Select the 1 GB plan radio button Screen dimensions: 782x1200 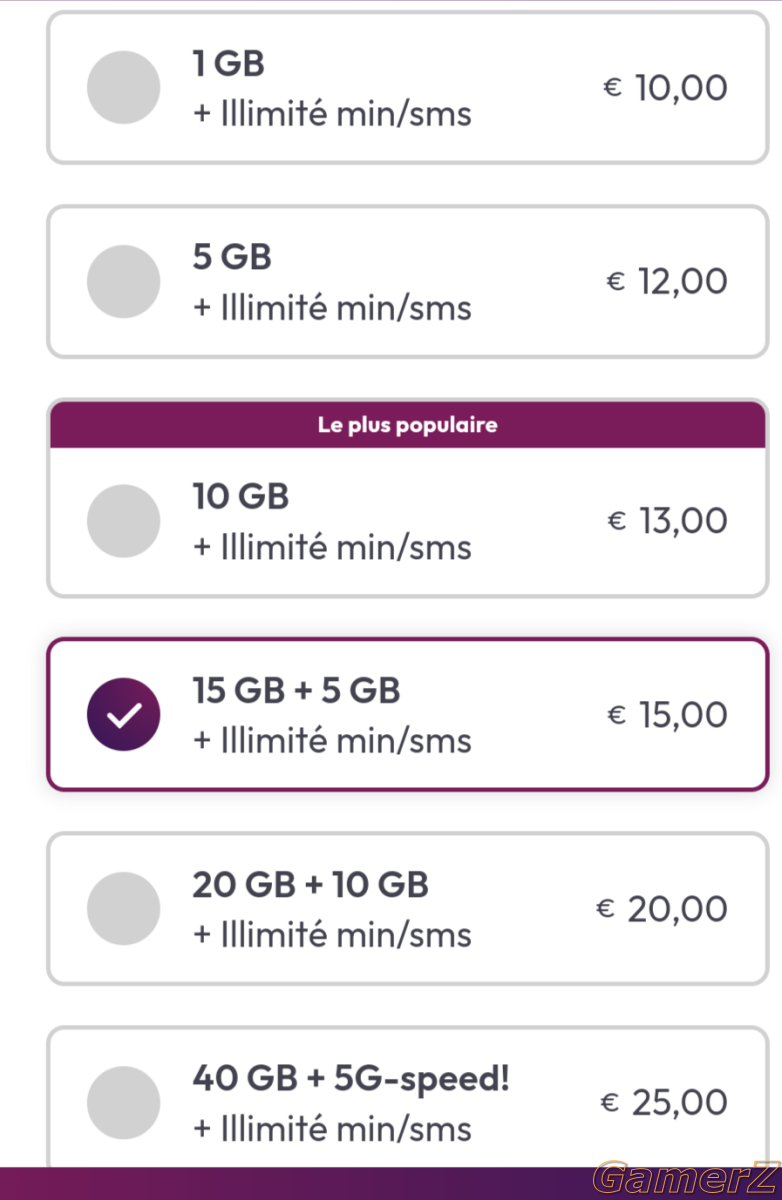pyautogui.click(x=124, y=88)
